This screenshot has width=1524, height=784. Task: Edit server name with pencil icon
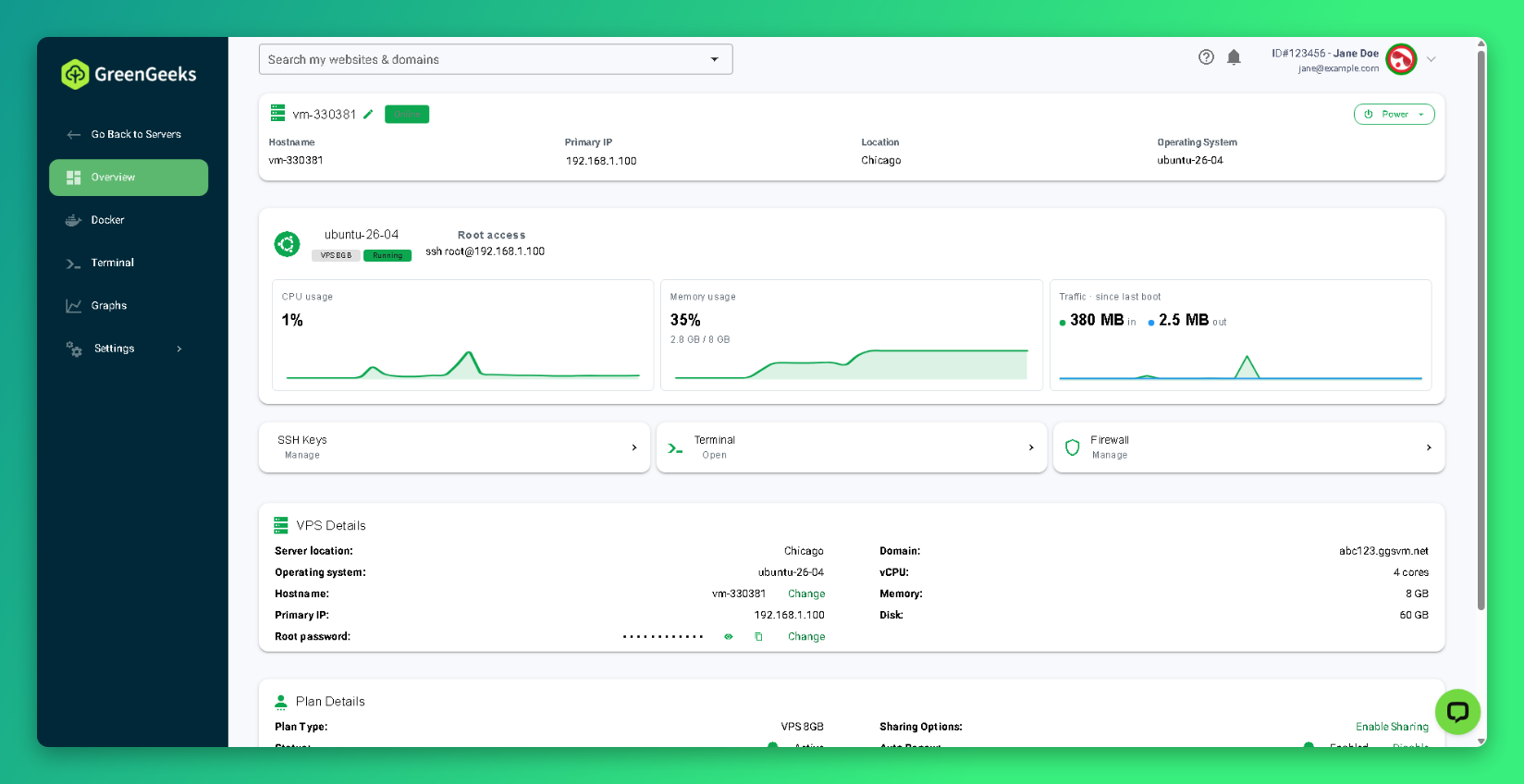368,115
